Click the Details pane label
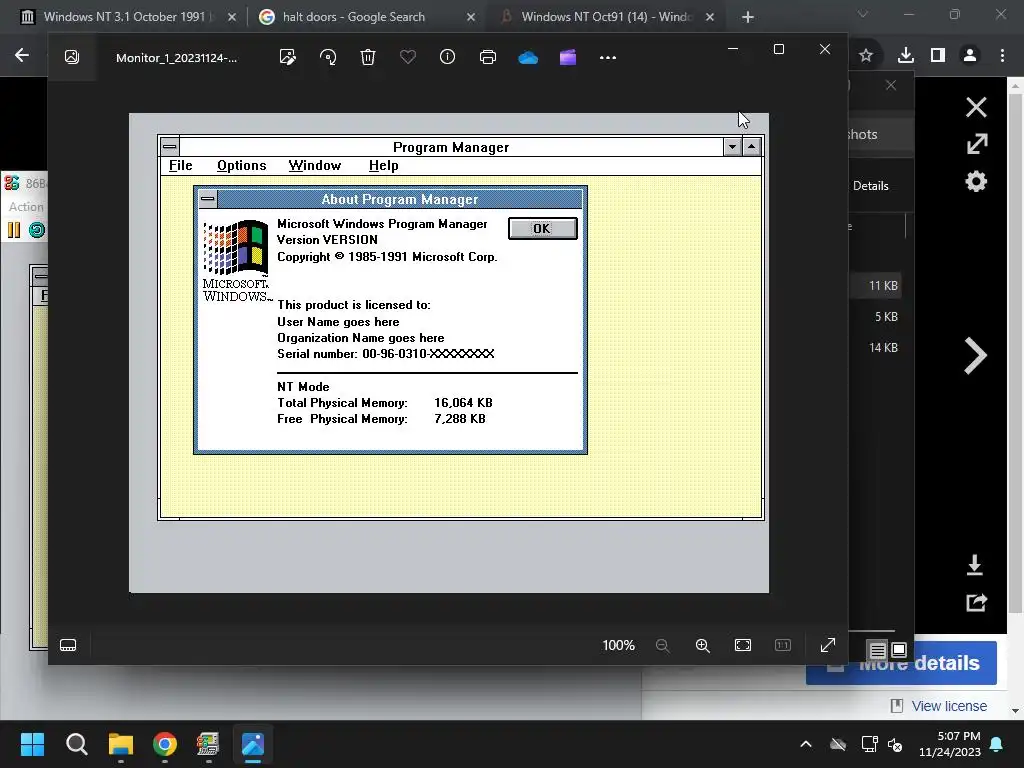Screen dimensions: 1024x768 (871, 186)
